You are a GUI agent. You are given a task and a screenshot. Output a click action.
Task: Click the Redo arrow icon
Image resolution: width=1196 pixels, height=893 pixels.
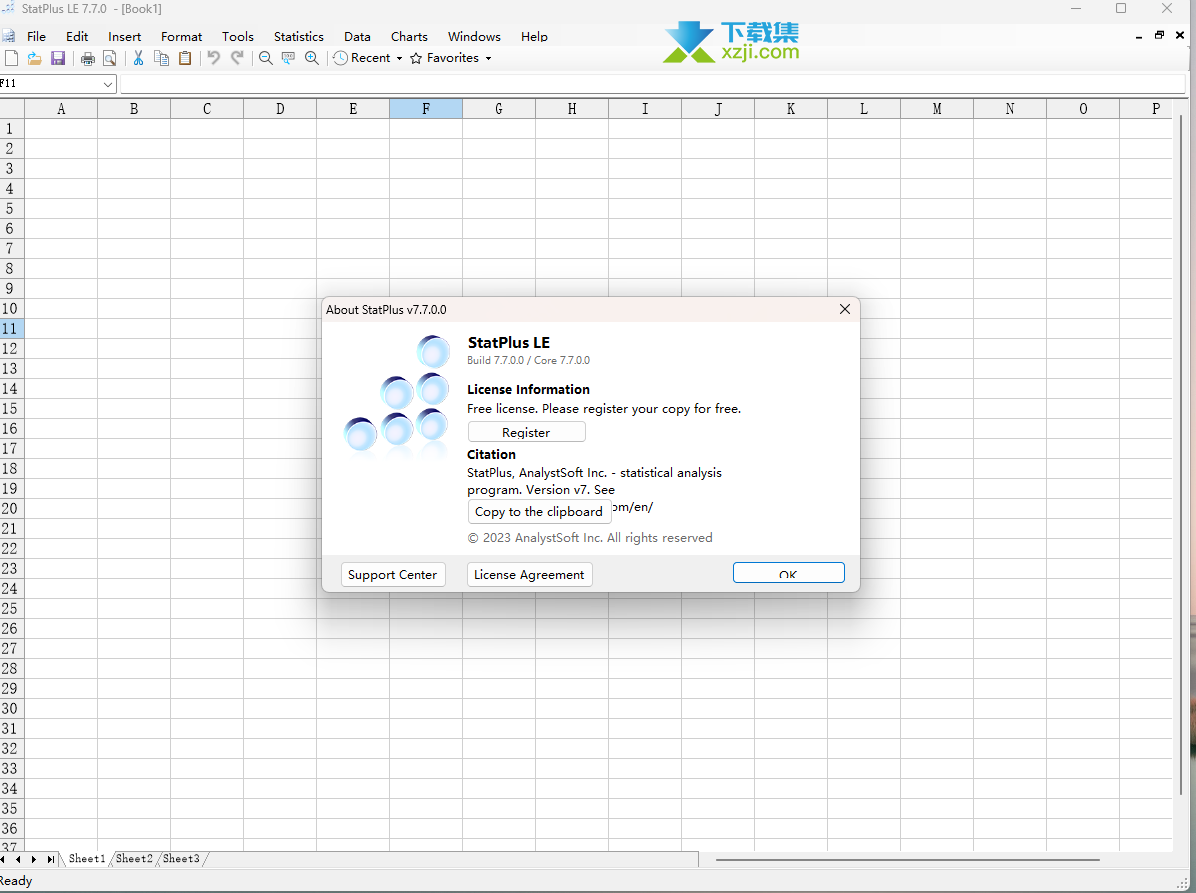coord(237,58)
